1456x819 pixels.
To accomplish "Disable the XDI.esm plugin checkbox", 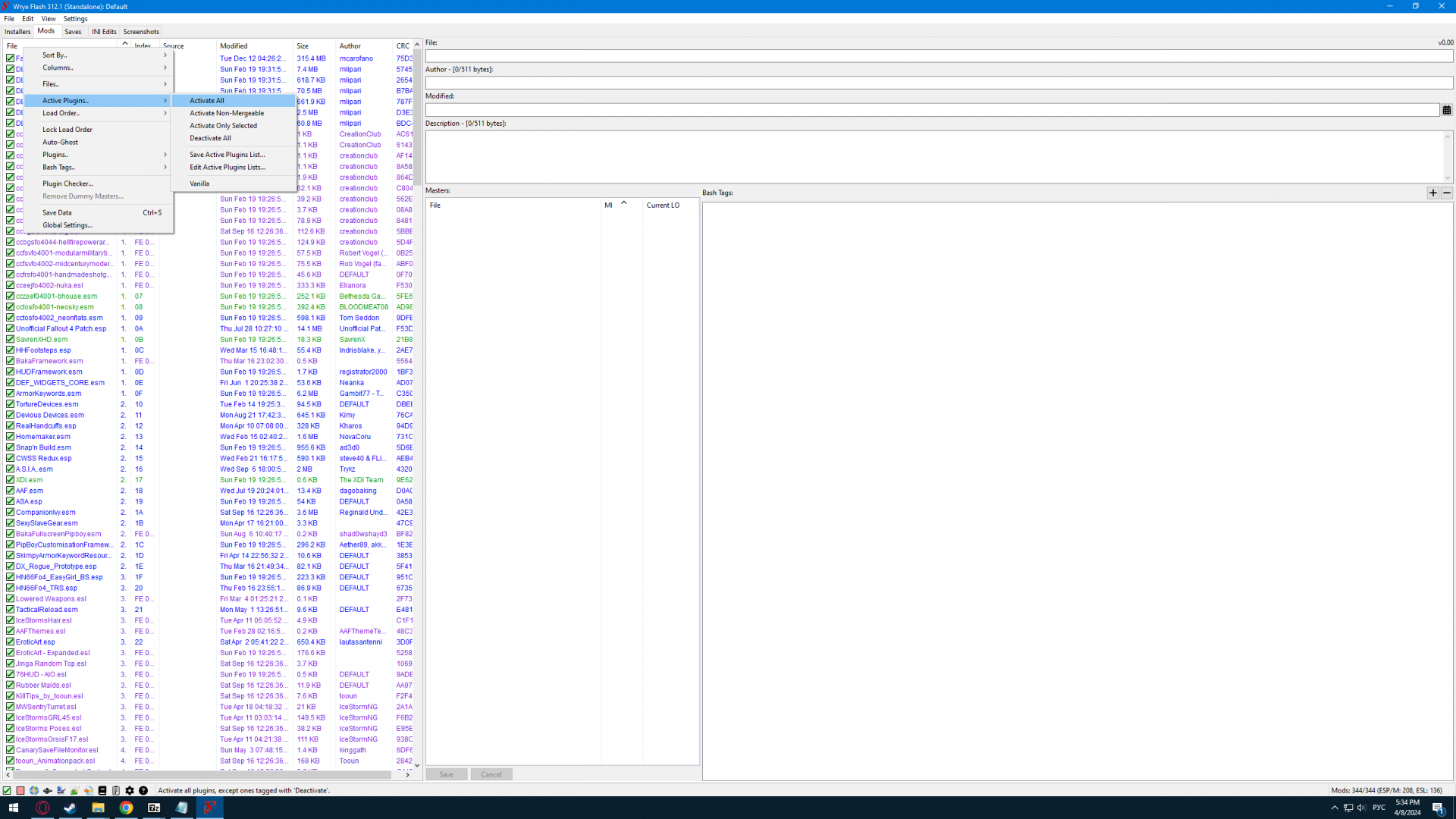I will [x=10, y=480].
